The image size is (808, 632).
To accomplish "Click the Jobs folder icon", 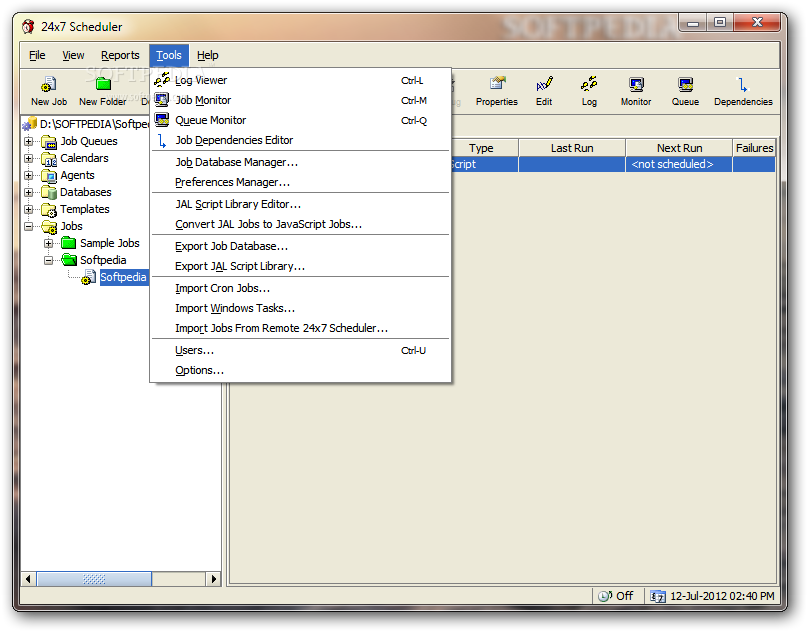I will pos(49,226).
